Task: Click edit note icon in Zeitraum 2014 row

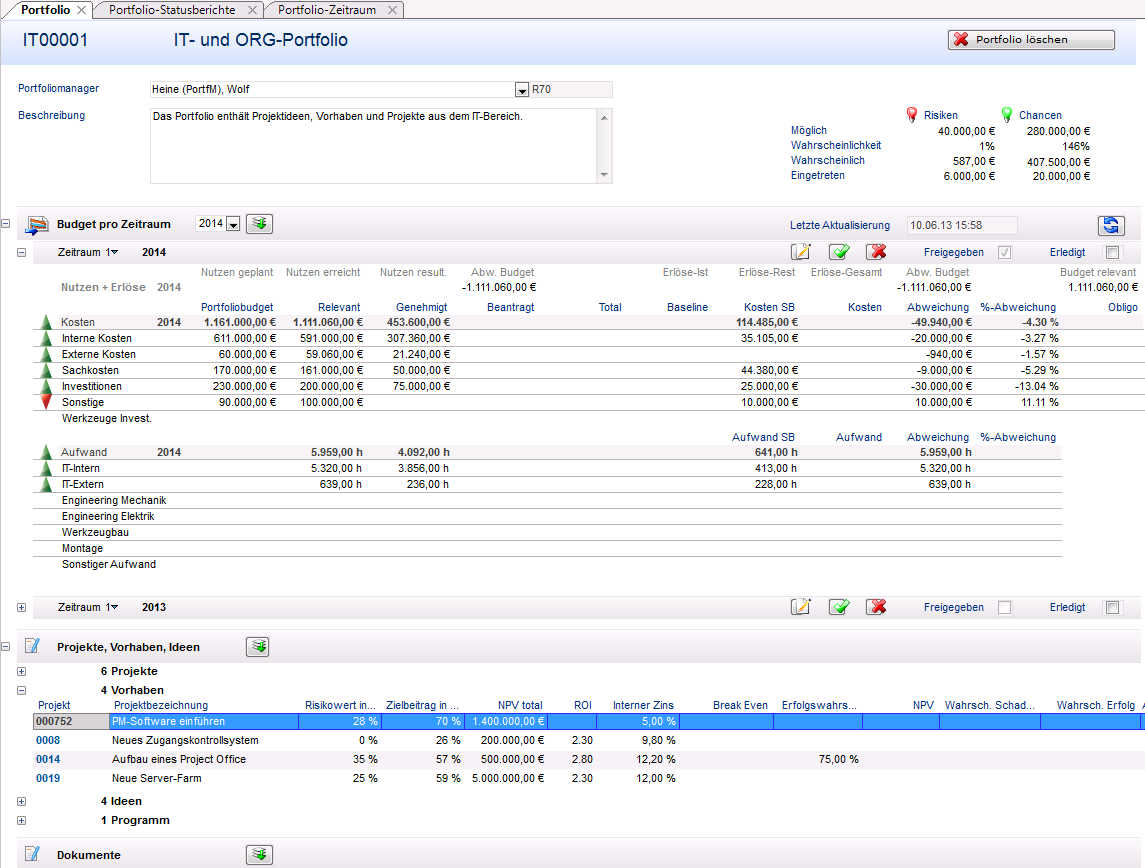Action: point(801,253)
